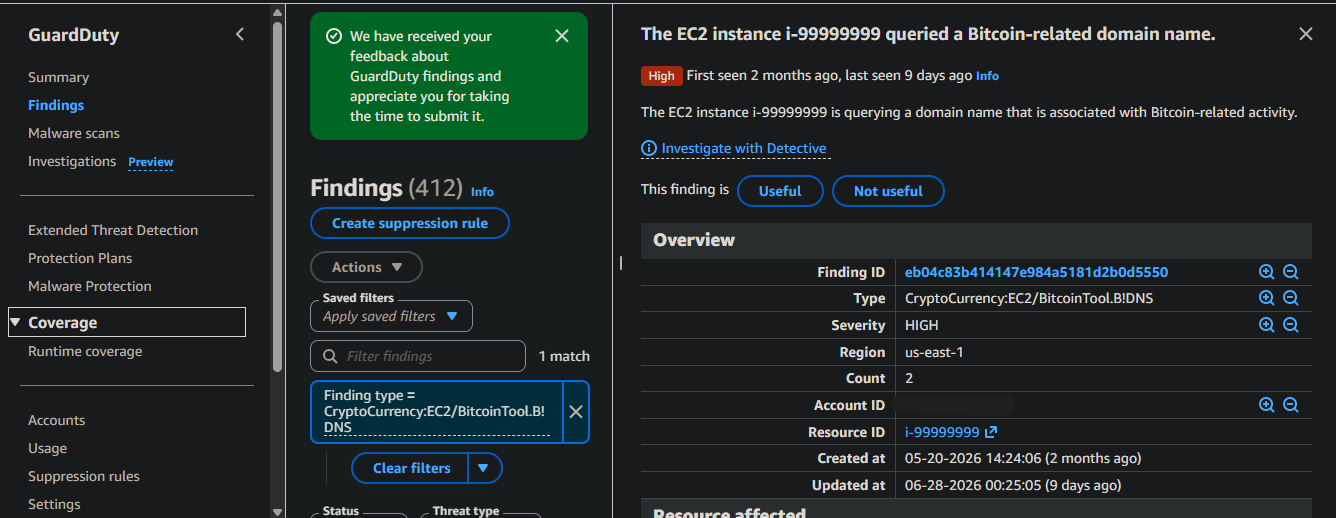Zoom out filter on Severity row
Image resolution: width=1336 pixels, height=518 pixels.
tap(1290, 325)
